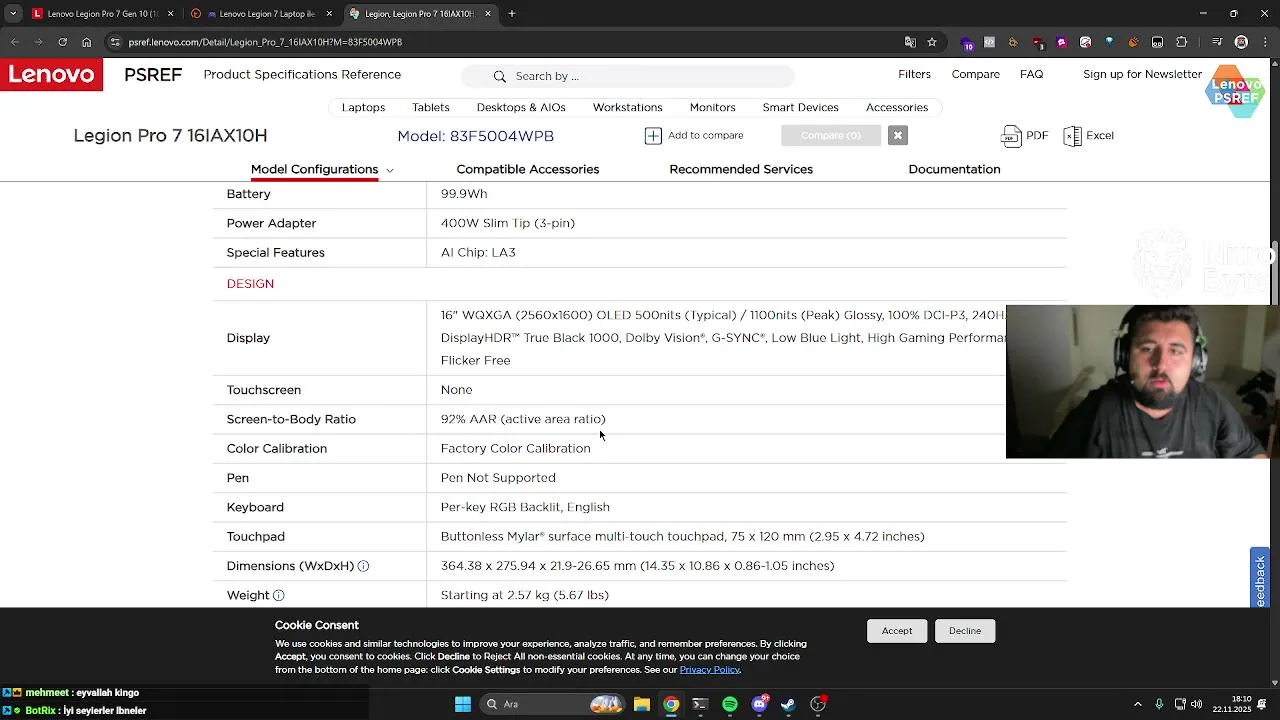Open the Laptops category menu
1280x720 pixels.
363,107
